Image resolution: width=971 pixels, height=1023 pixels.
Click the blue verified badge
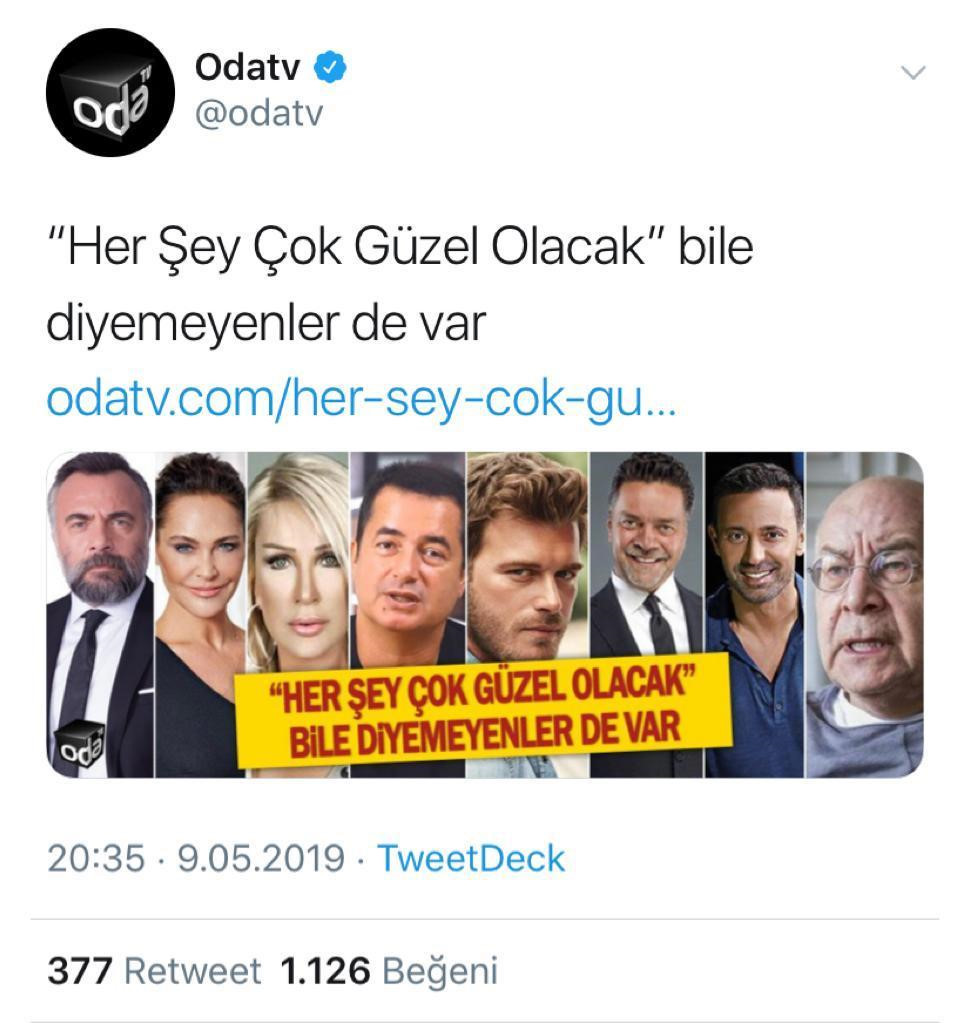(331, 67)
